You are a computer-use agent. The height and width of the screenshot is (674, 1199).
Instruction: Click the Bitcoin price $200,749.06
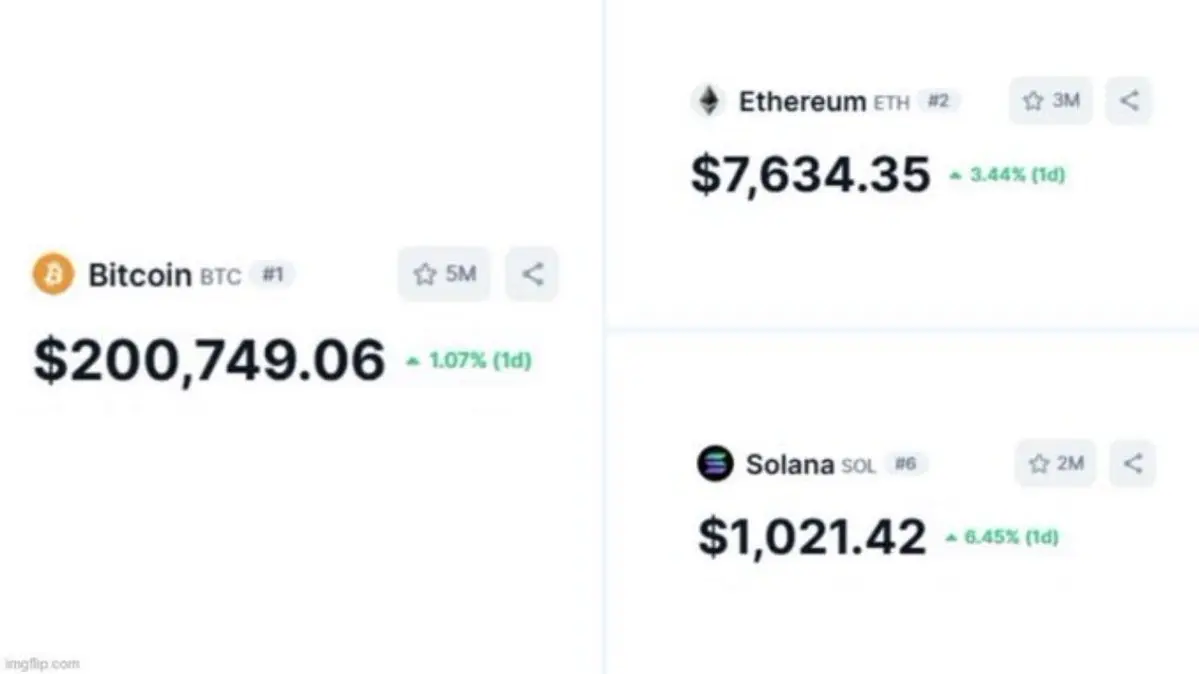coord(209,360)
